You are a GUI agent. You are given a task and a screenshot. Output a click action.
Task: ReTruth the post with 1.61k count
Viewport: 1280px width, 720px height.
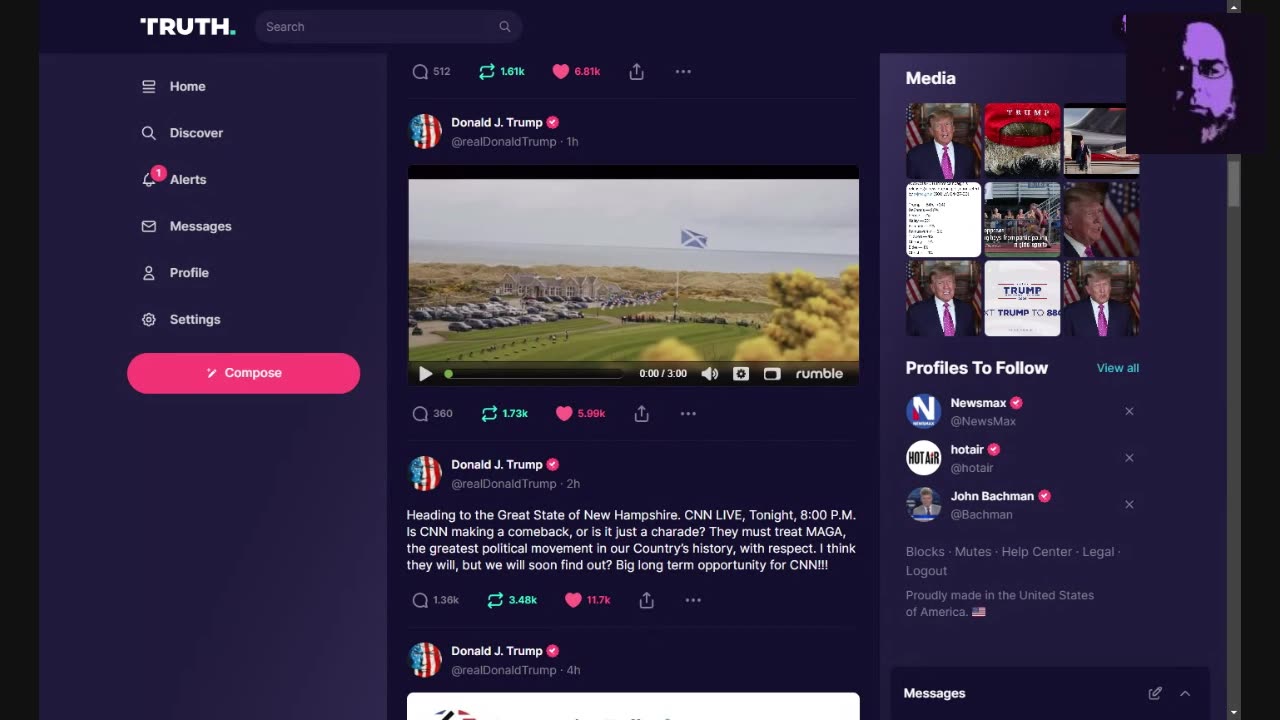487,72
